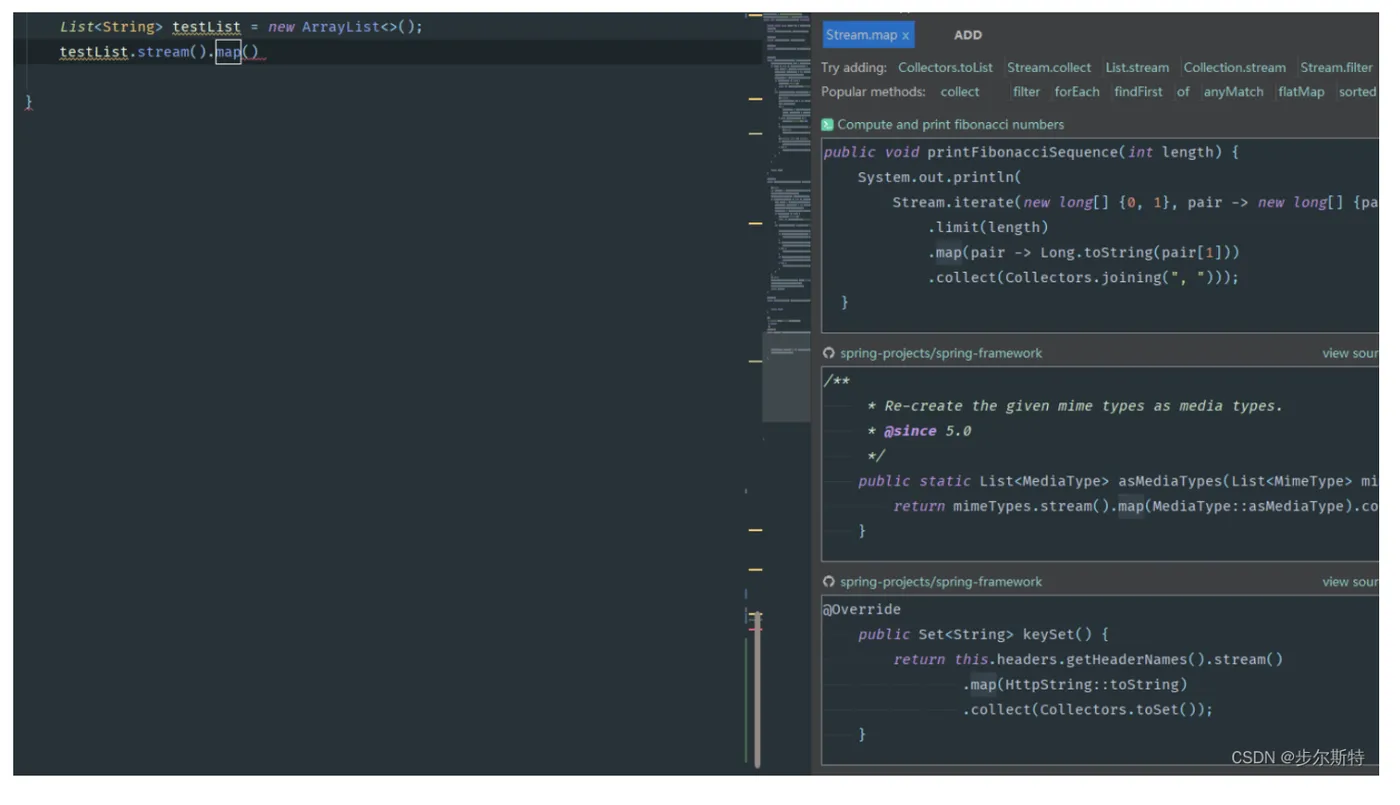Choose the popular method anyMatch
Viewport: 1400px width, 805px height.
[x=1233, y=92]
